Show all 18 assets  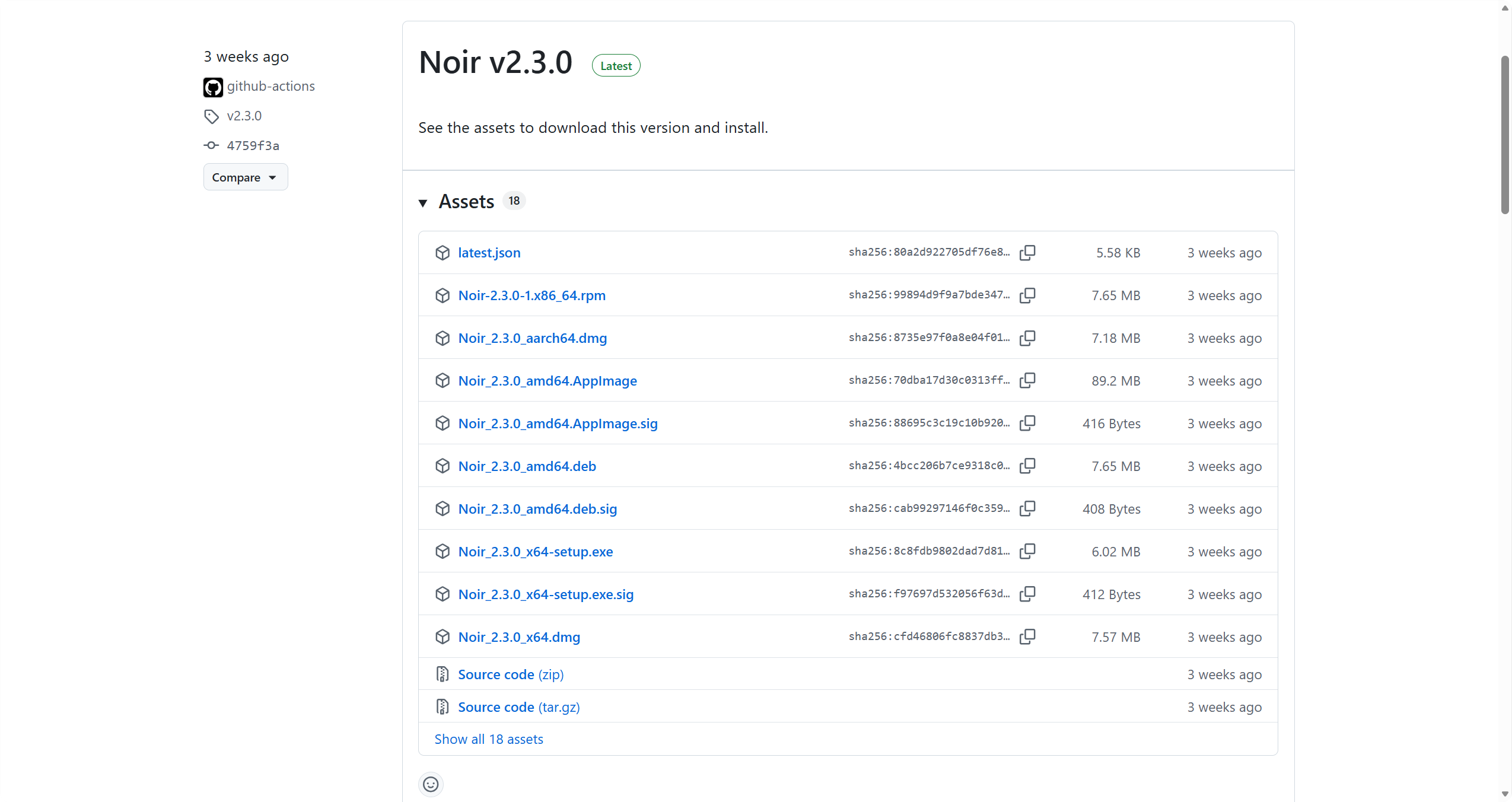pyautogui.click(x=489, y=739)
